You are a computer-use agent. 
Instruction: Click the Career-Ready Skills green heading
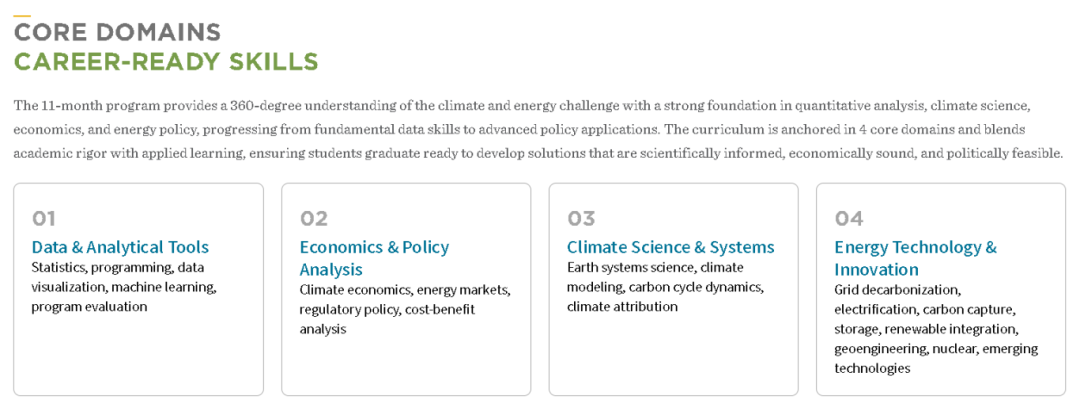[166, 62]
